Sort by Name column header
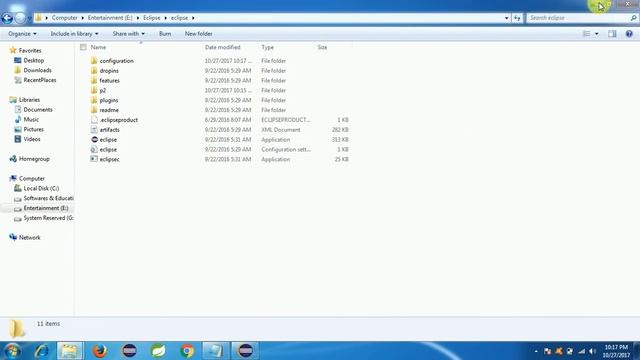The height and width of the screenshot is (360, 640). [98, 47]
